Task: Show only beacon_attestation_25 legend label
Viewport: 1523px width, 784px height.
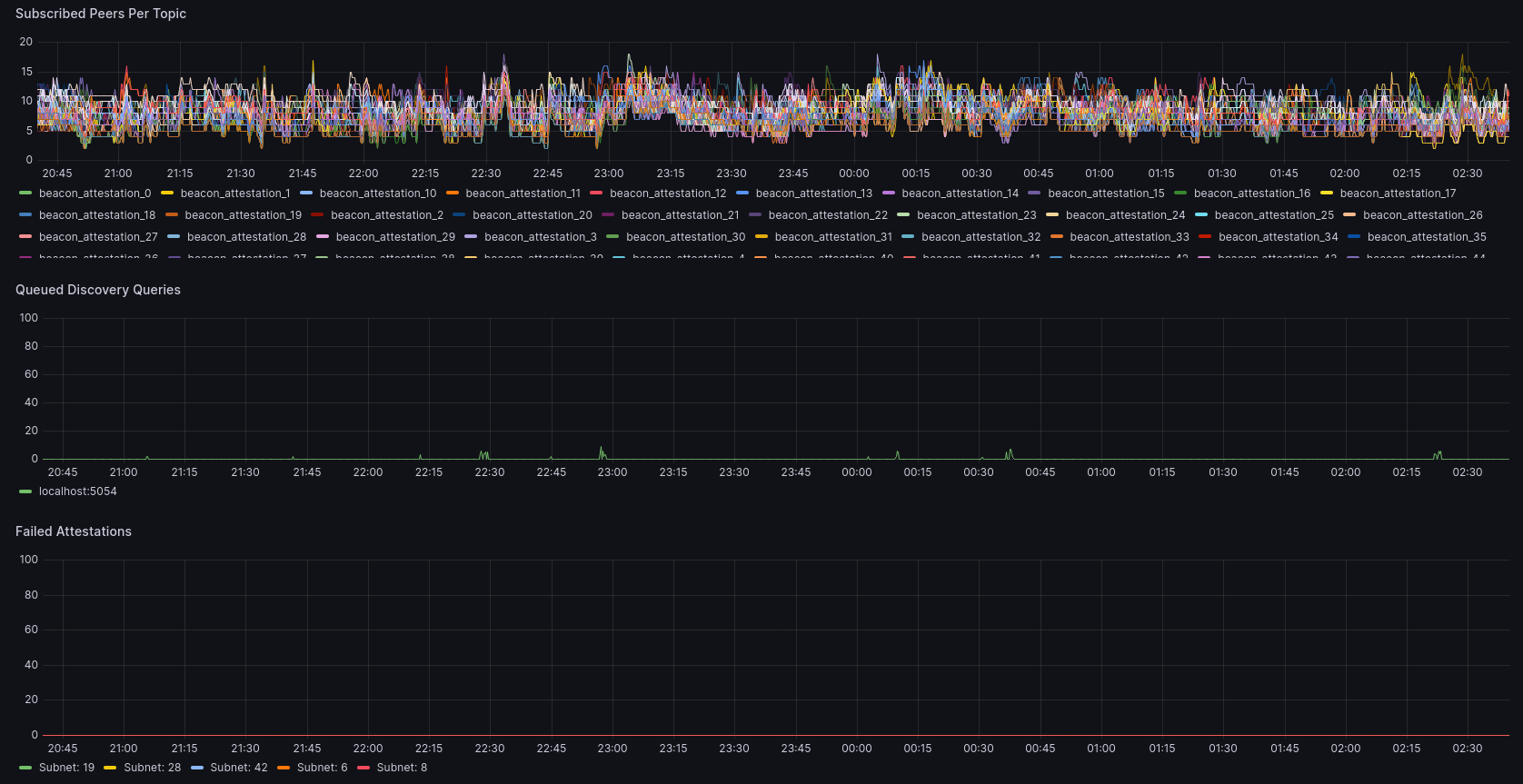Action: [x=1274, y=215]
